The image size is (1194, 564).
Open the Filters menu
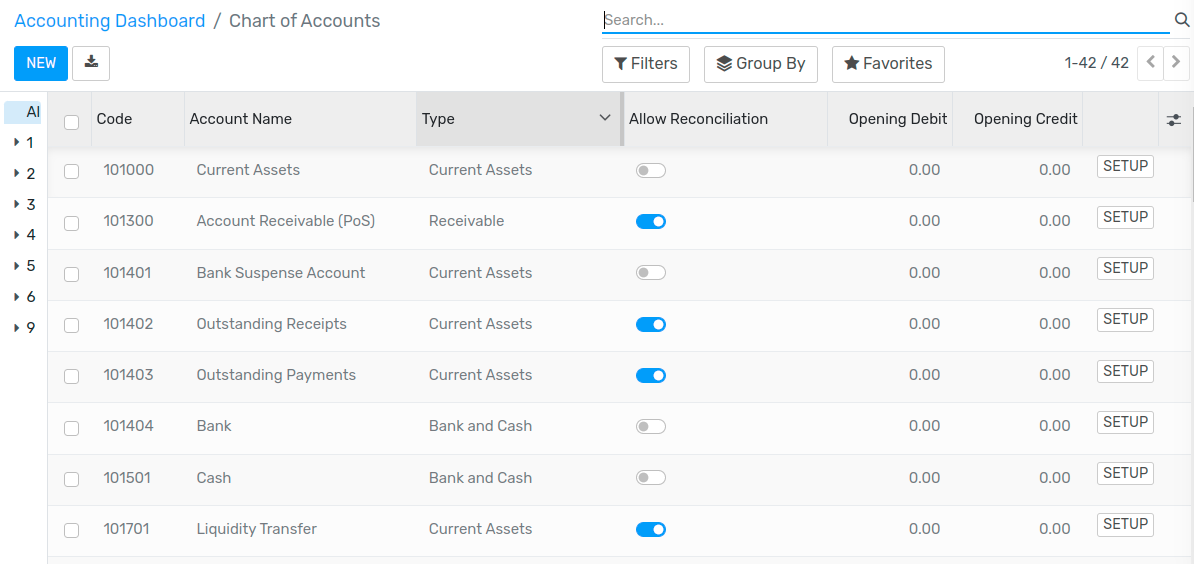click(646, 64)
